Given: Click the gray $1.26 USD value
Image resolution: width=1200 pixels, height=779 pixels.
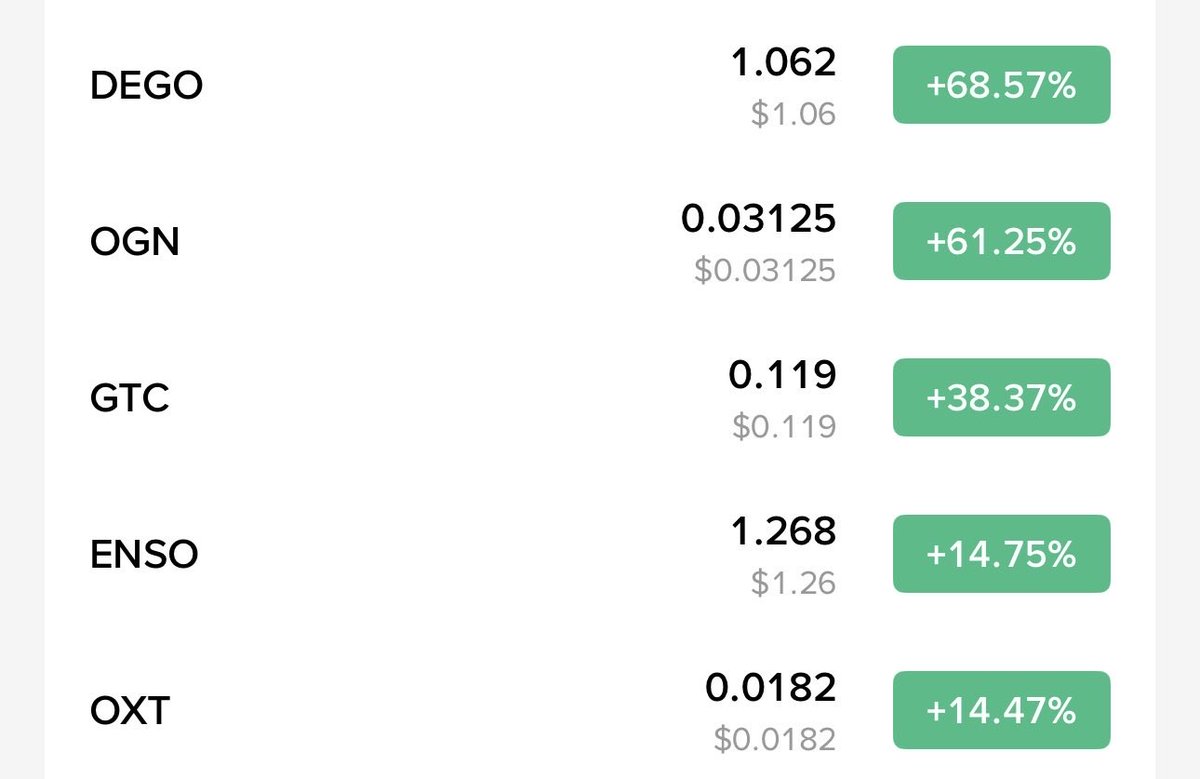Looking at the screenshot, I should pos(793,583).
